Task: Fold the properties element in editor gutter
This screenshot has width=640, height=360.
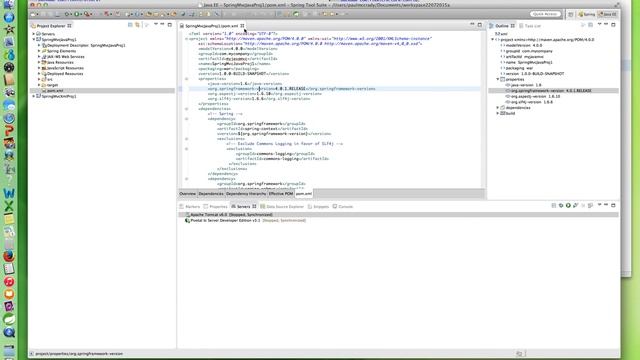Action: (x=187, y=79)
